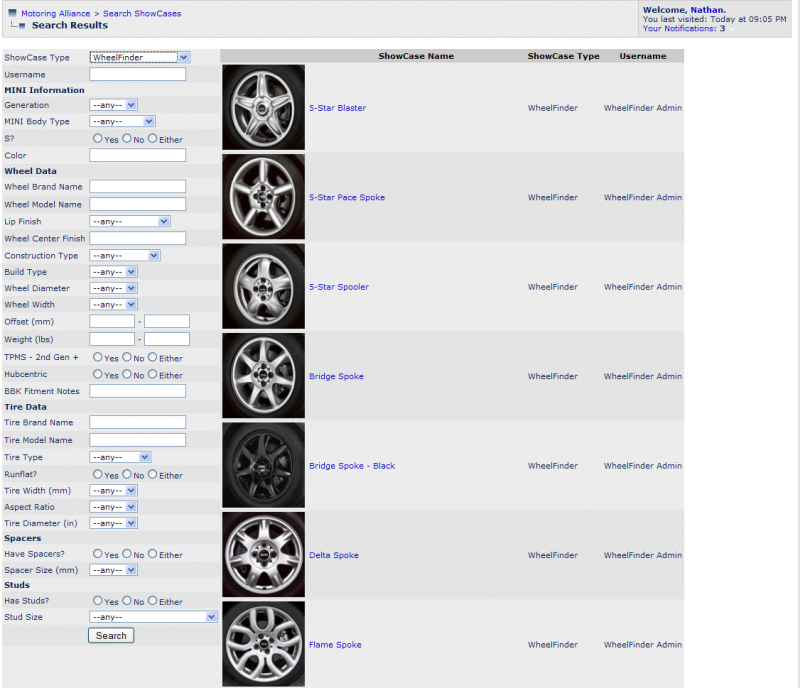Click the Delta Spoke wheel thumbnail
Viewport: 800px width, 688px height.
(x=264, y=555)
